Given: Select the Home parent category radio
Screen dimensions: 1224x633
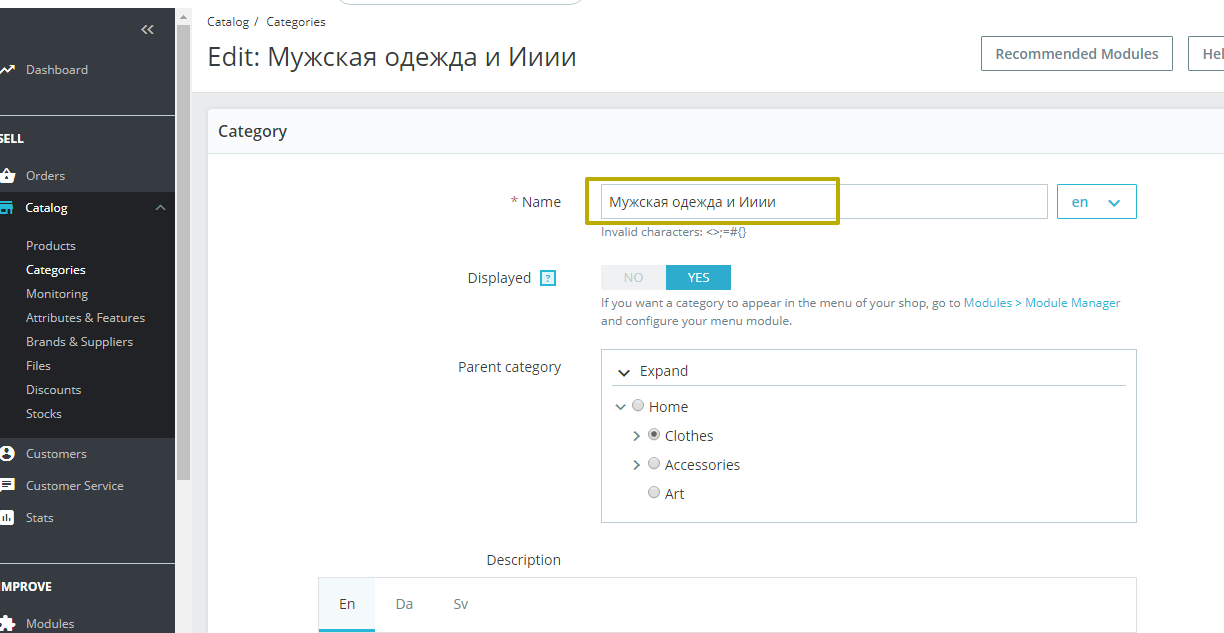Looking at the screenshot, I should pyautogui.click(x=638, y=406).
